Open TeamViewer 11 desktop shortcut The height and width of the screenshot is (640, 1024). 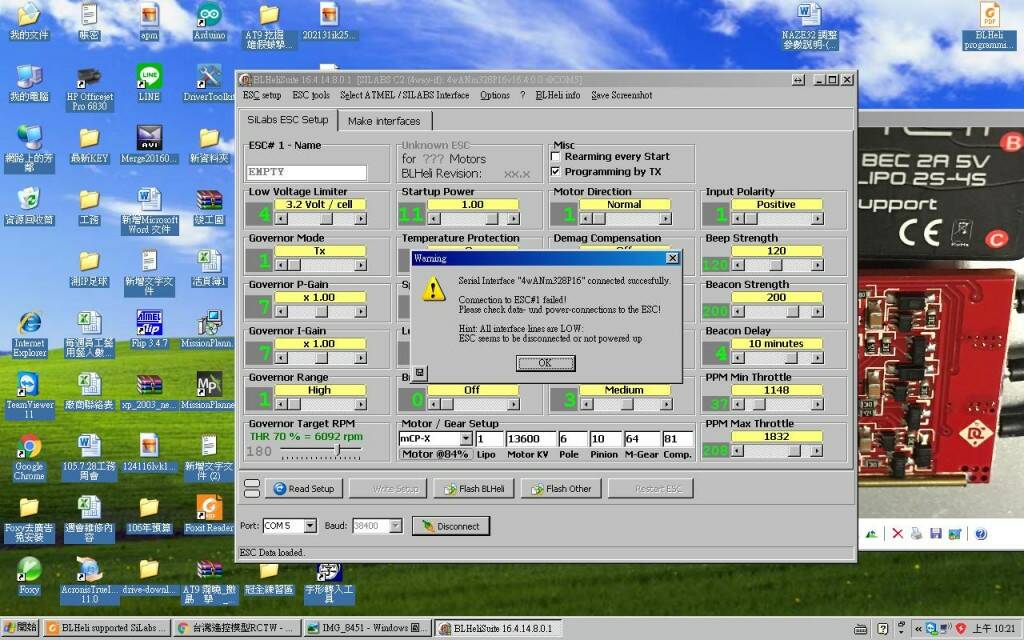[x=29, y=395]
